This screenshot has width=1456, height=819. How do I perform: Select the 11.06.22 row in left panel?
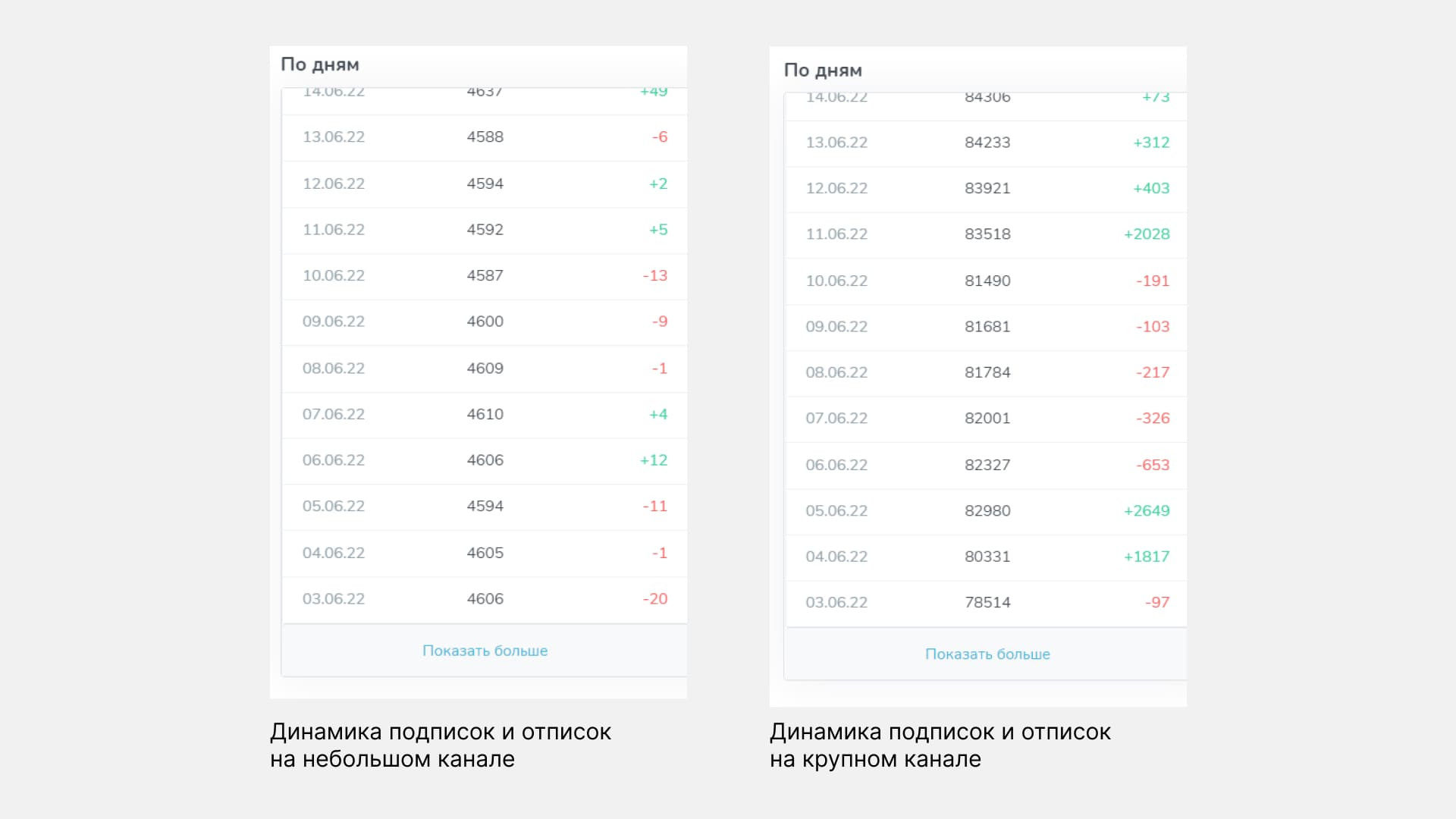pyautogui.click(x=484, y=229)
